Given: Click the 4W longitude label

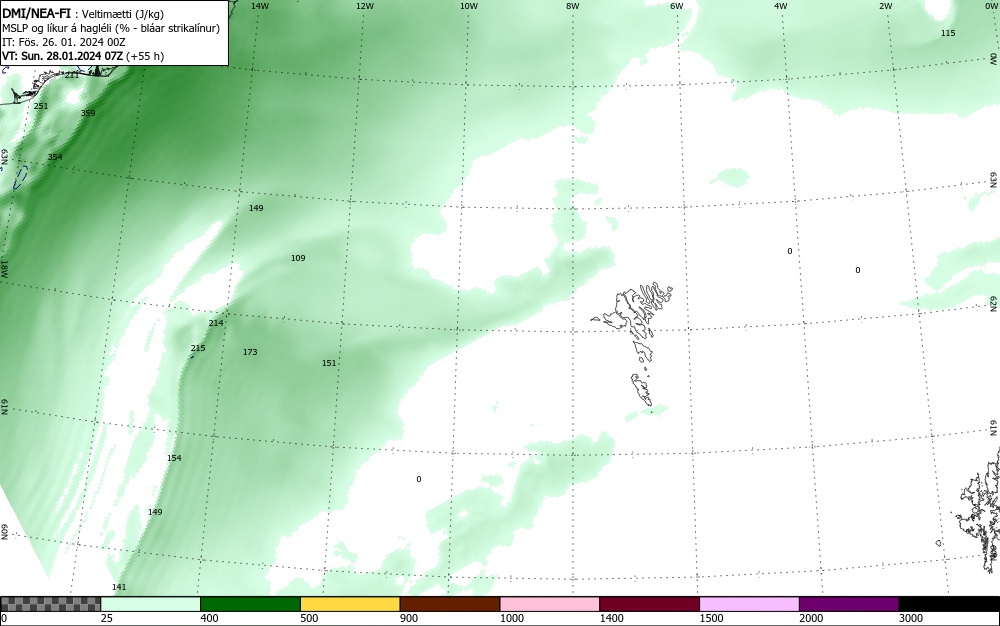Looking at the screenshot, I should (x=781, y=6).
